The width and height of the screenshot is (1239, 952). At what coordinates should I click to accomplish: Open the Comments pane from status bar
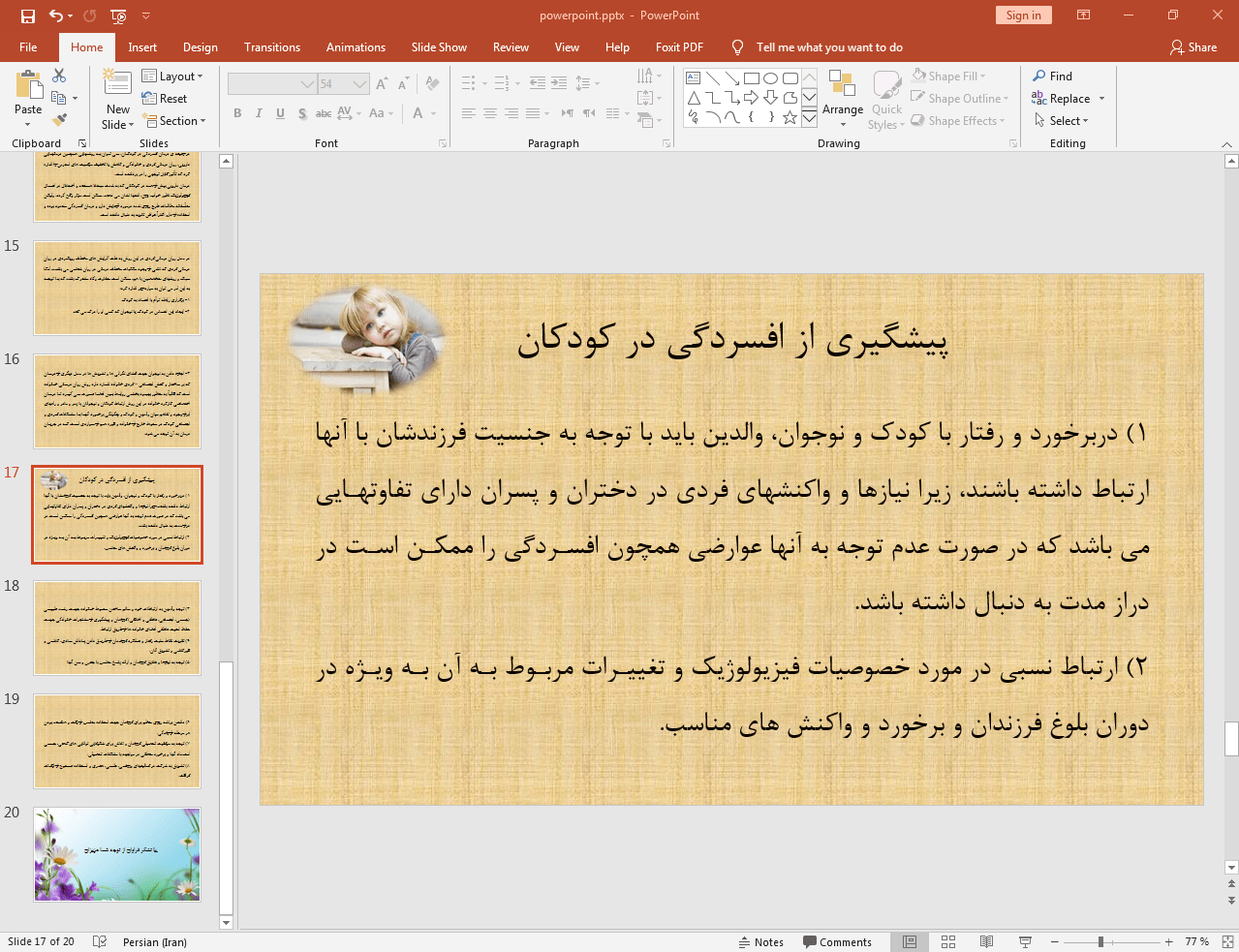(x=837, y=942)
